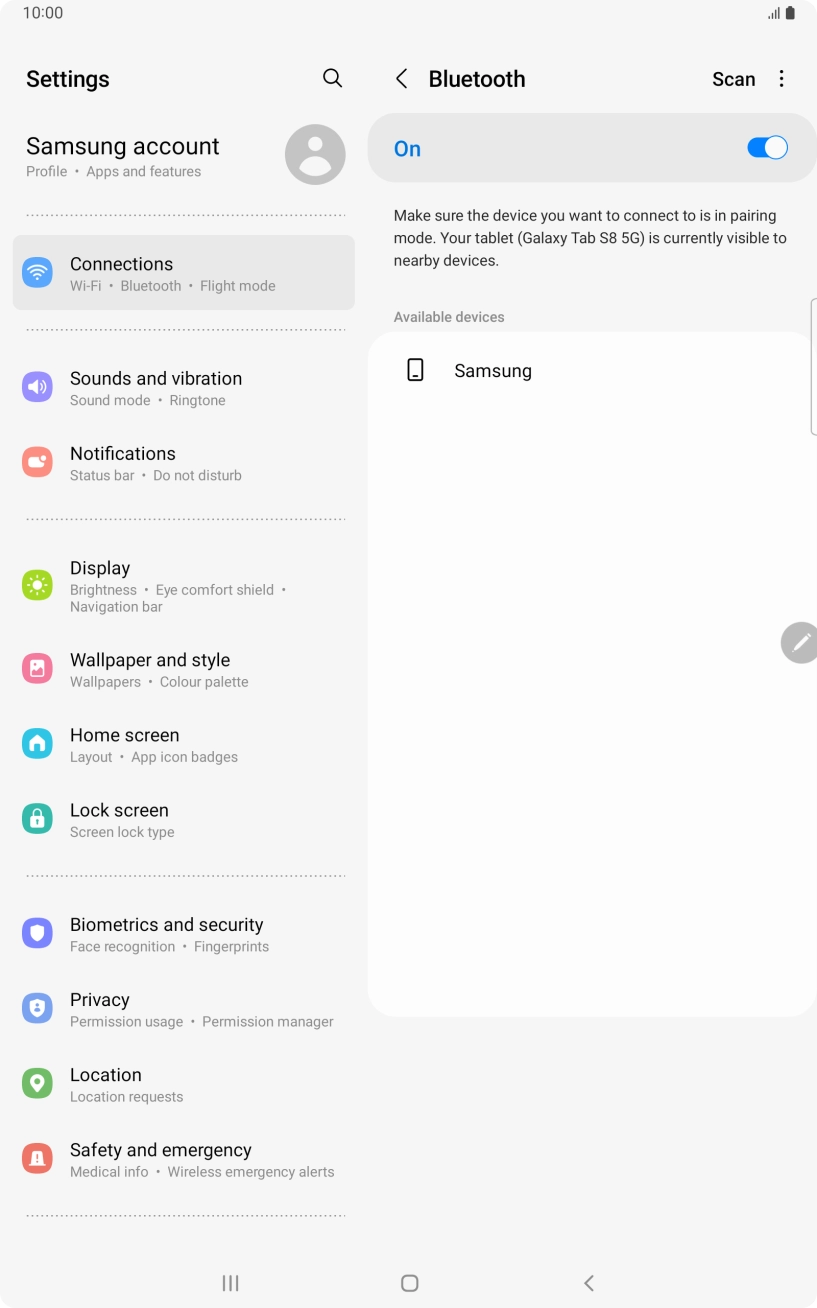Tap the Notifications icon in settings list
This screenshot has width=817, height=1308.
37,462
